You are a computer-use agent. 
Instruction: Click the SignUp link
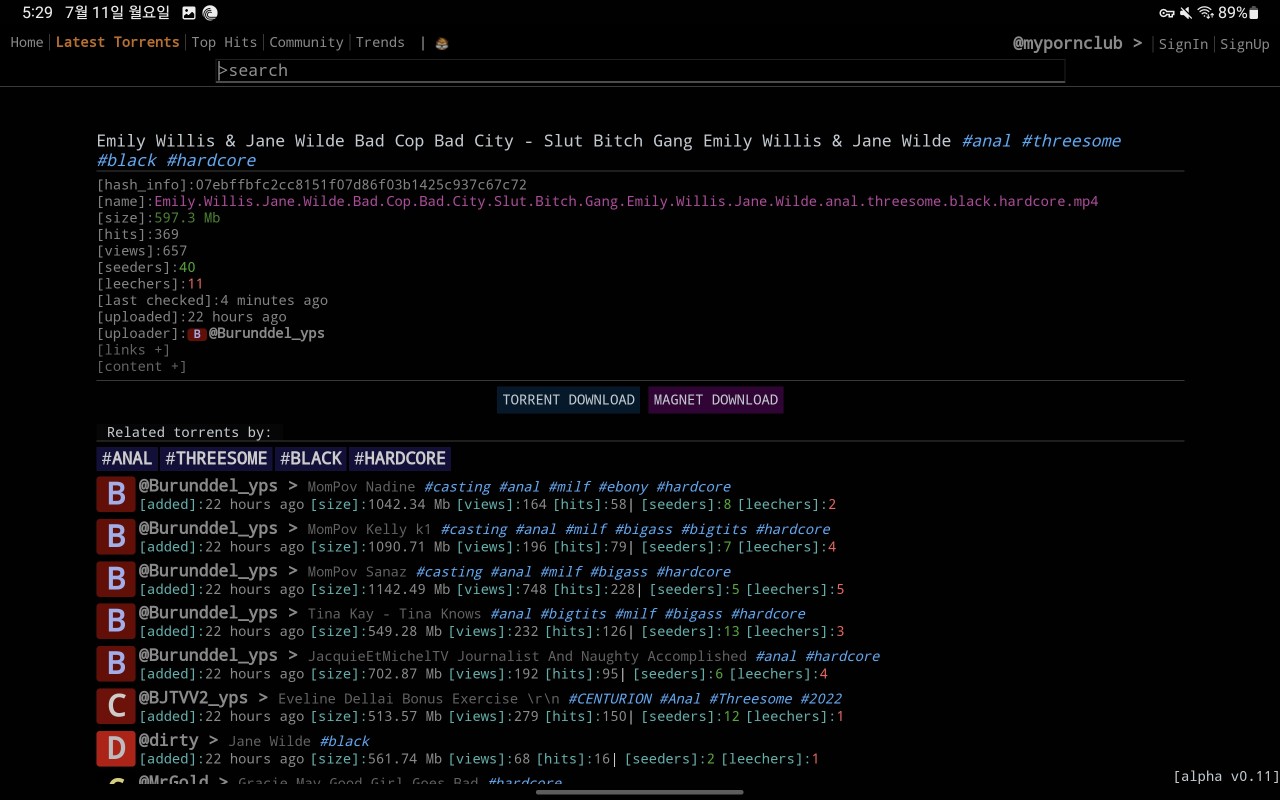point(1244,44)
